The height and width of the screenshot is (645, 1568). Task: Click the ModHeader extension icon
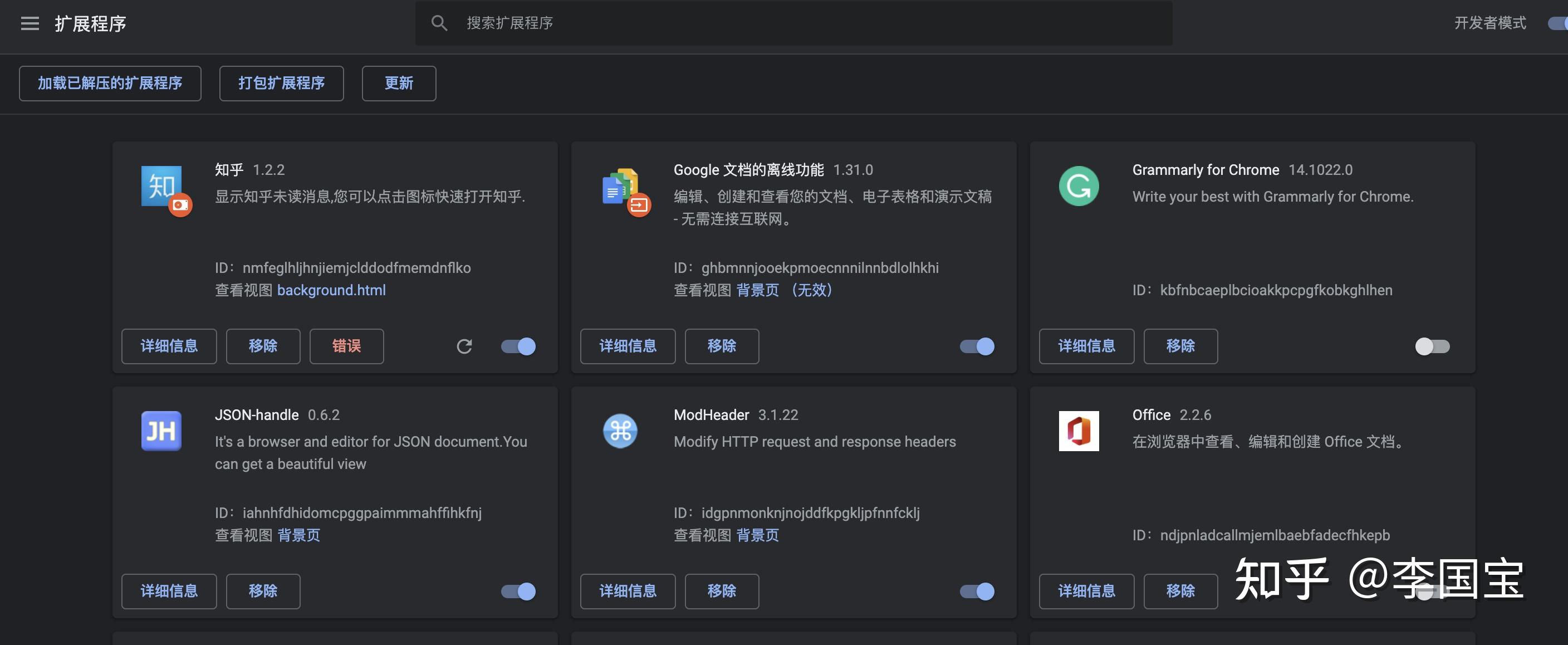point(620,431)
